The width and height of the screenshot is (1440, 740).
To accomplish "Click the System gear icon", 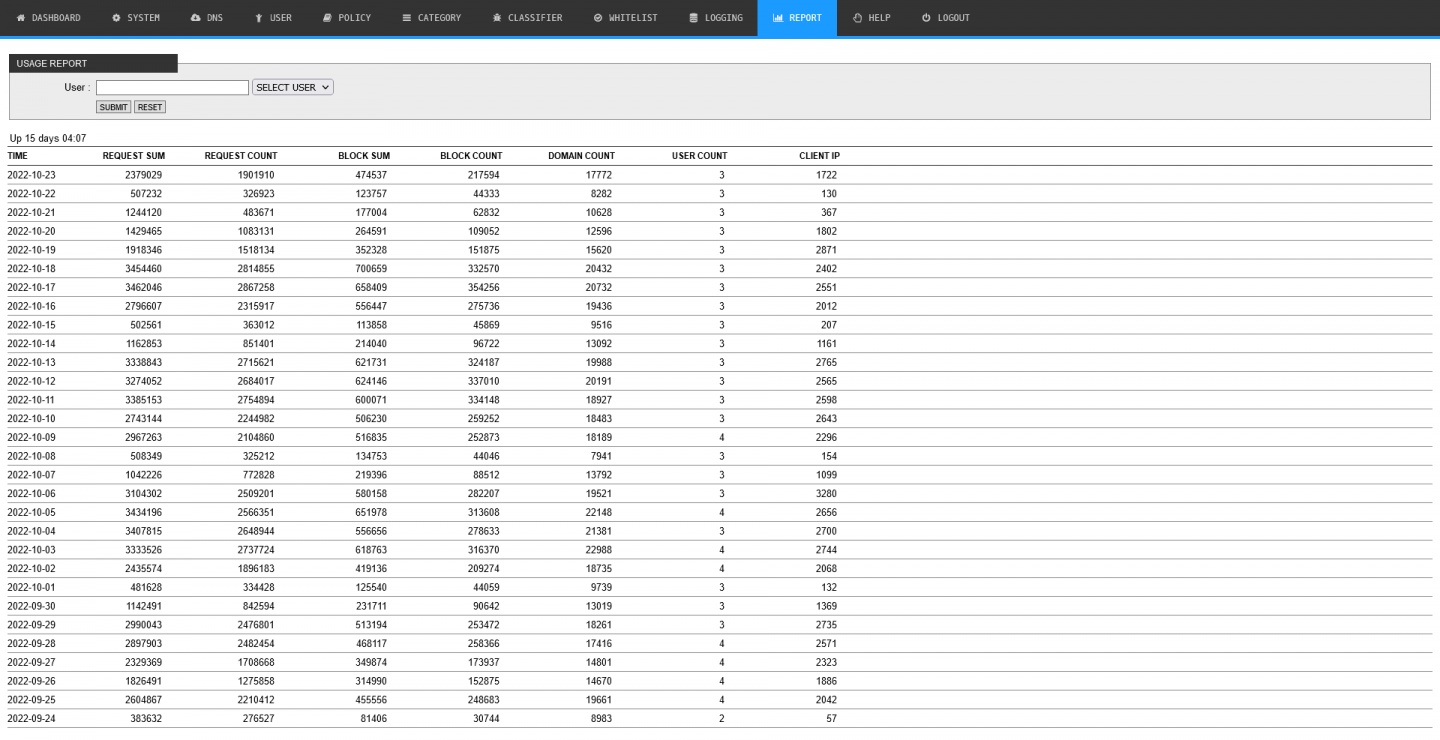I will pyautogui.click(x=116, y=18).
